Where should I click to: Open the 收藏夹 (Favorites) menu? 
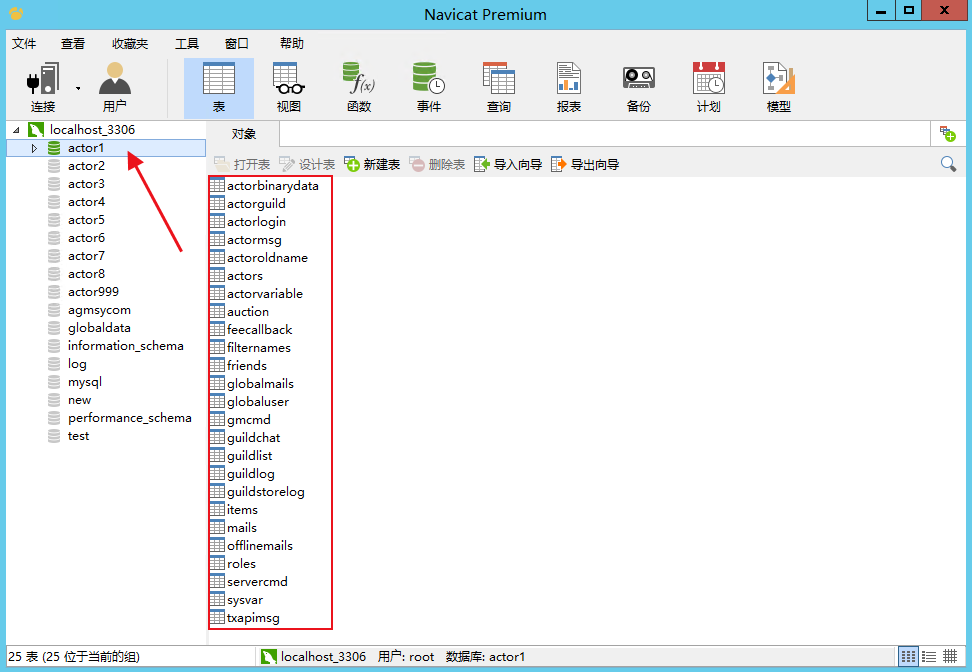[130, 44]
